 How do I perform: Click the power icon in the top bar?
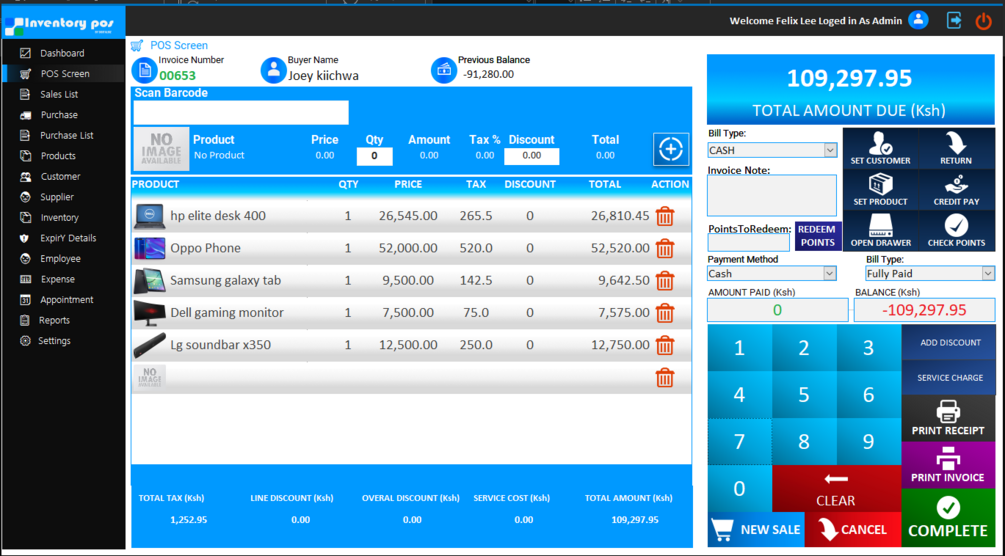coord(983,21)
